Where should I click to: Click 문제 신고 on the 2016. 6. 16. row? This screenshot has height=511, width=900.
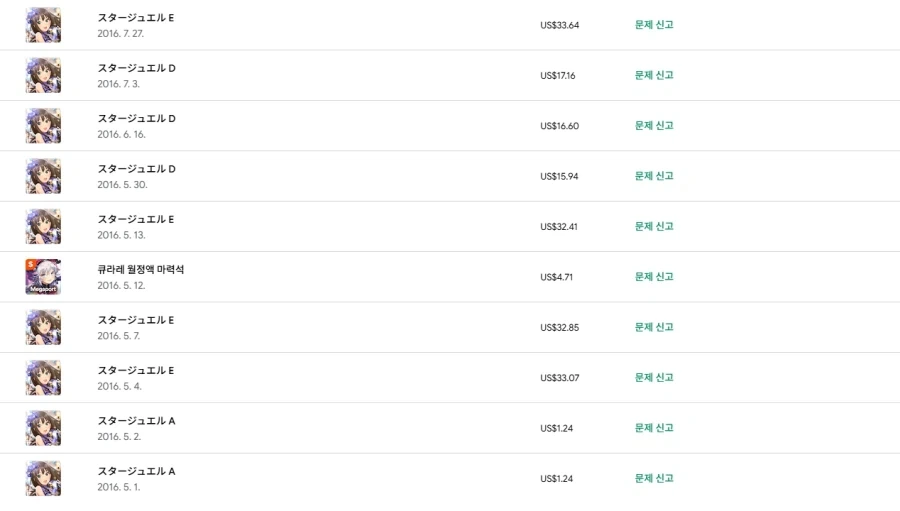click(x=654, y=126)
